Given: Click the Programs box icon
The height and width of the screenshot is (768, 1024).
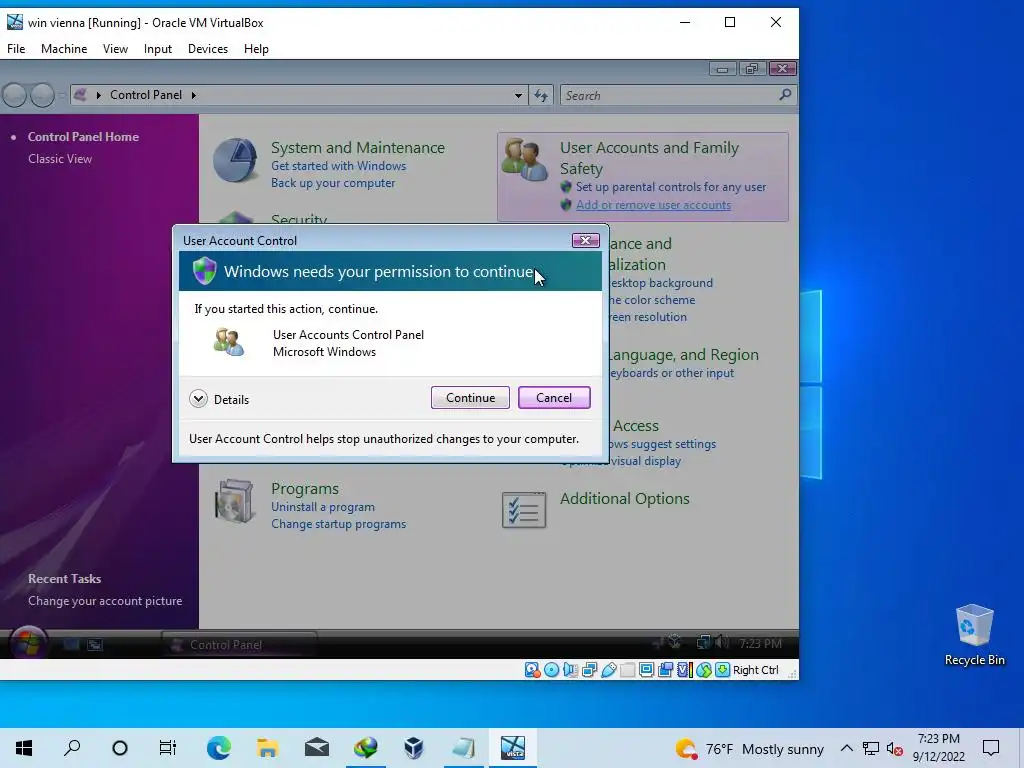Looking at the screenshot, I should click(x=234, y=502).
